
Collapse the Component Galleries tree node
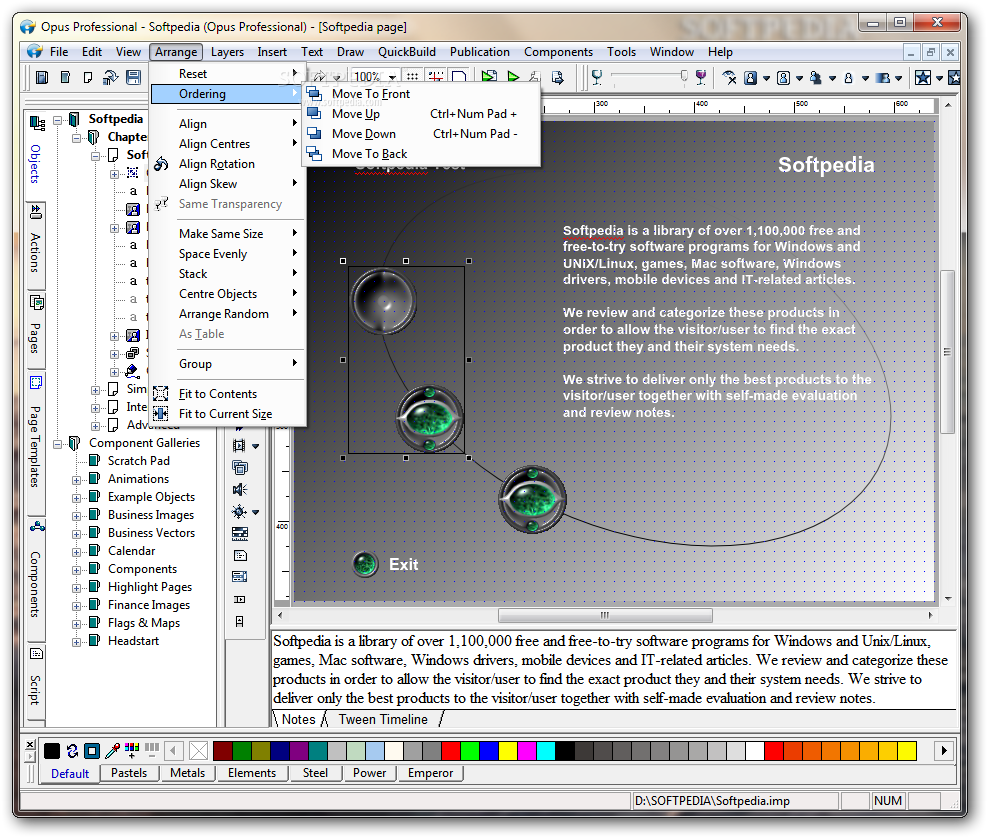tap(58, 444)
